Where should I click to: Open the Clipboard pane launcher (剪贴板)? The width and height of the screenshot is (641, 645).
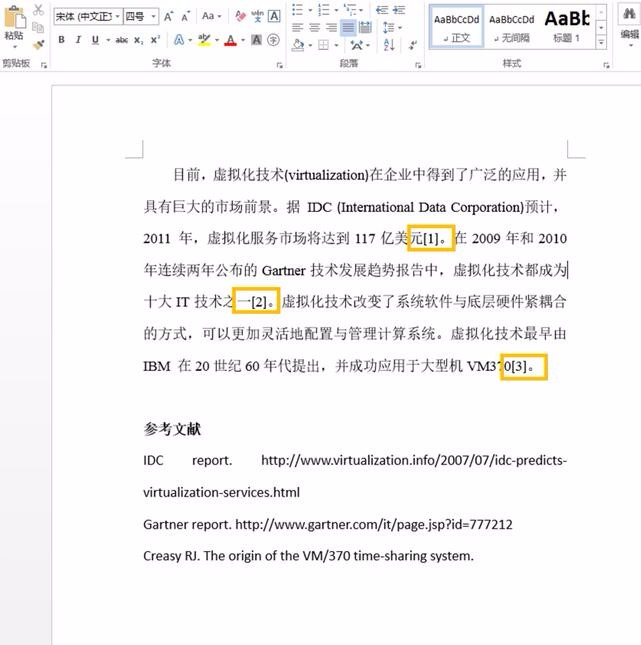tap(44, 65)
